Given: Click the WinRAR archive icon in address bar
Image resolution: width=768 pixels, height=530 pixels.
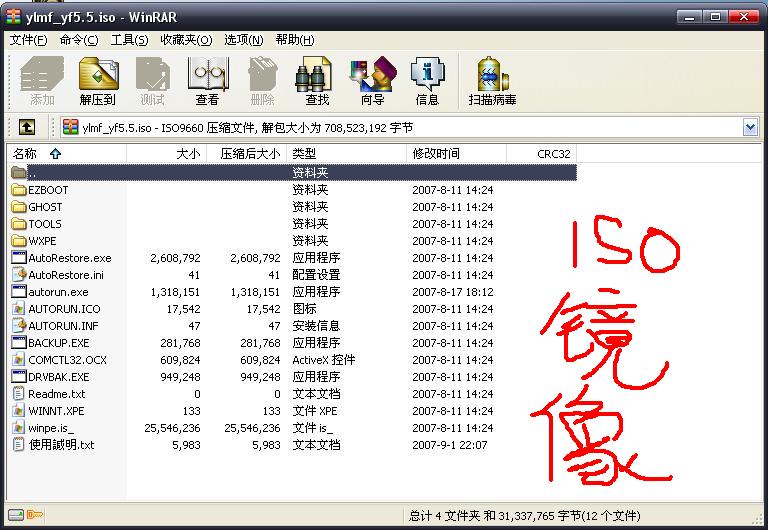Looking at the screenshot, I should (x=71, y=127).
